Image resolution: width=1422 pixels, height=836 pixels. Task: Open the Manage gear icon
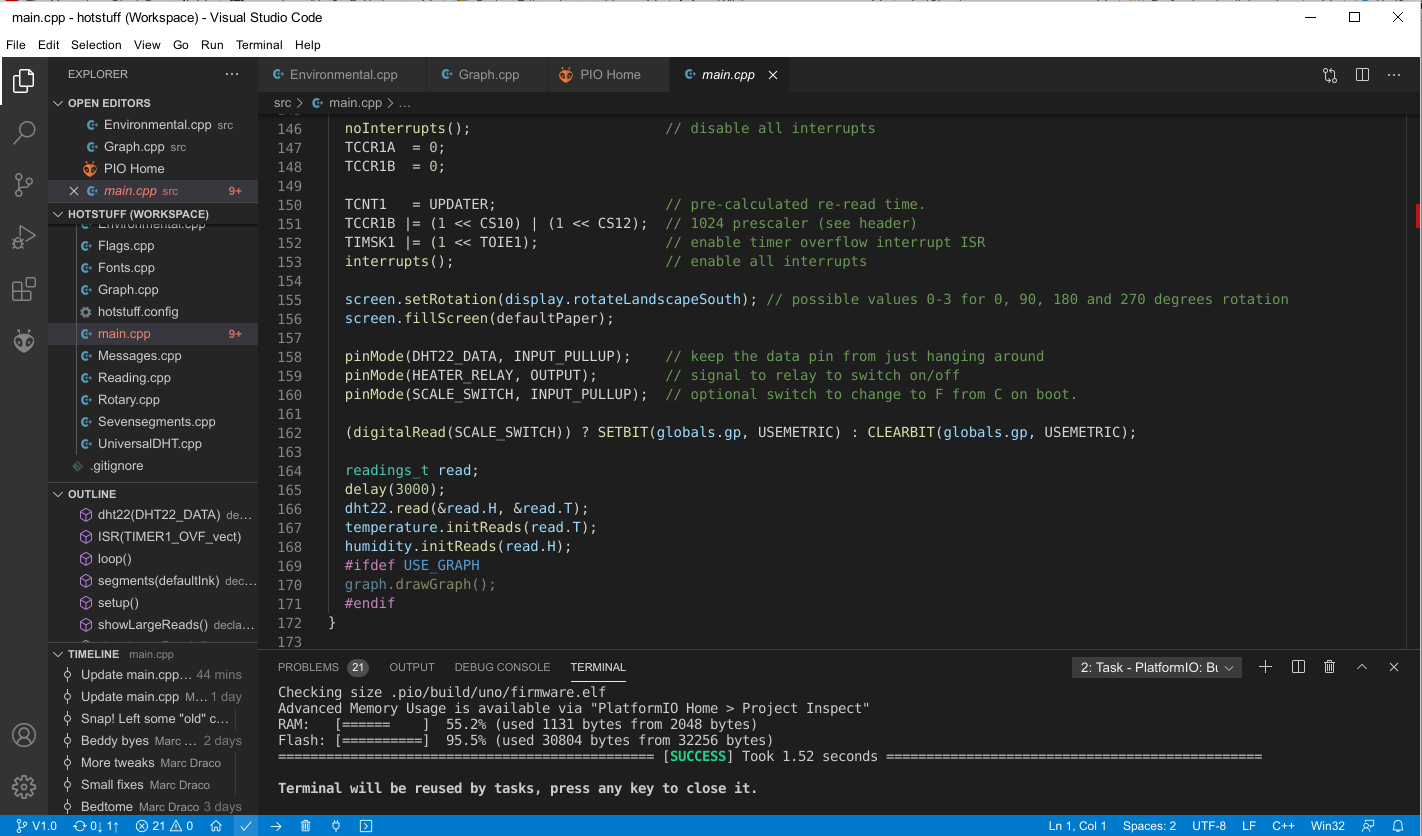pyautogui.click(x=24, y=787)
